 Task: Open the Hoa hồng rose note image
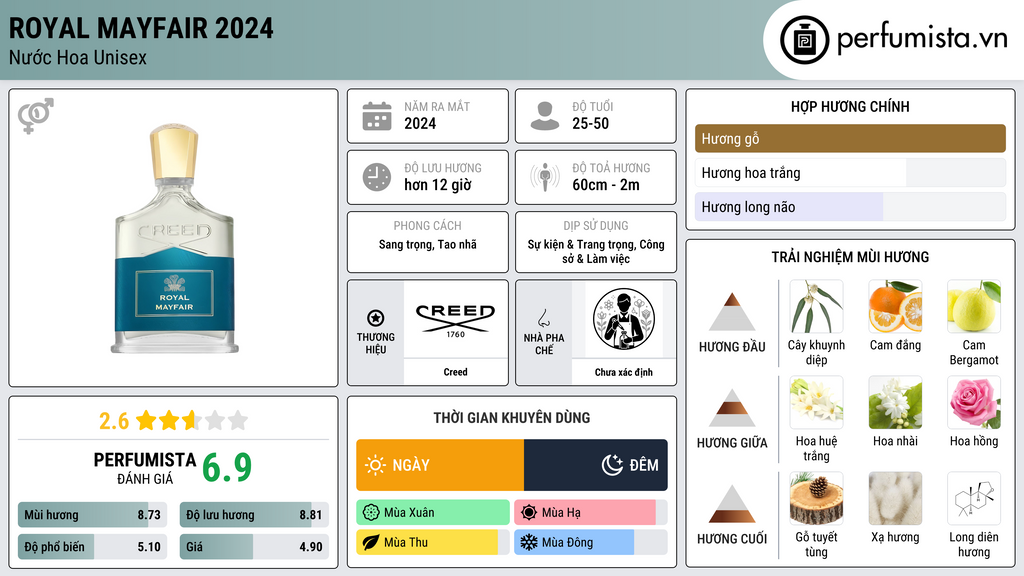[x=974, y=402]
